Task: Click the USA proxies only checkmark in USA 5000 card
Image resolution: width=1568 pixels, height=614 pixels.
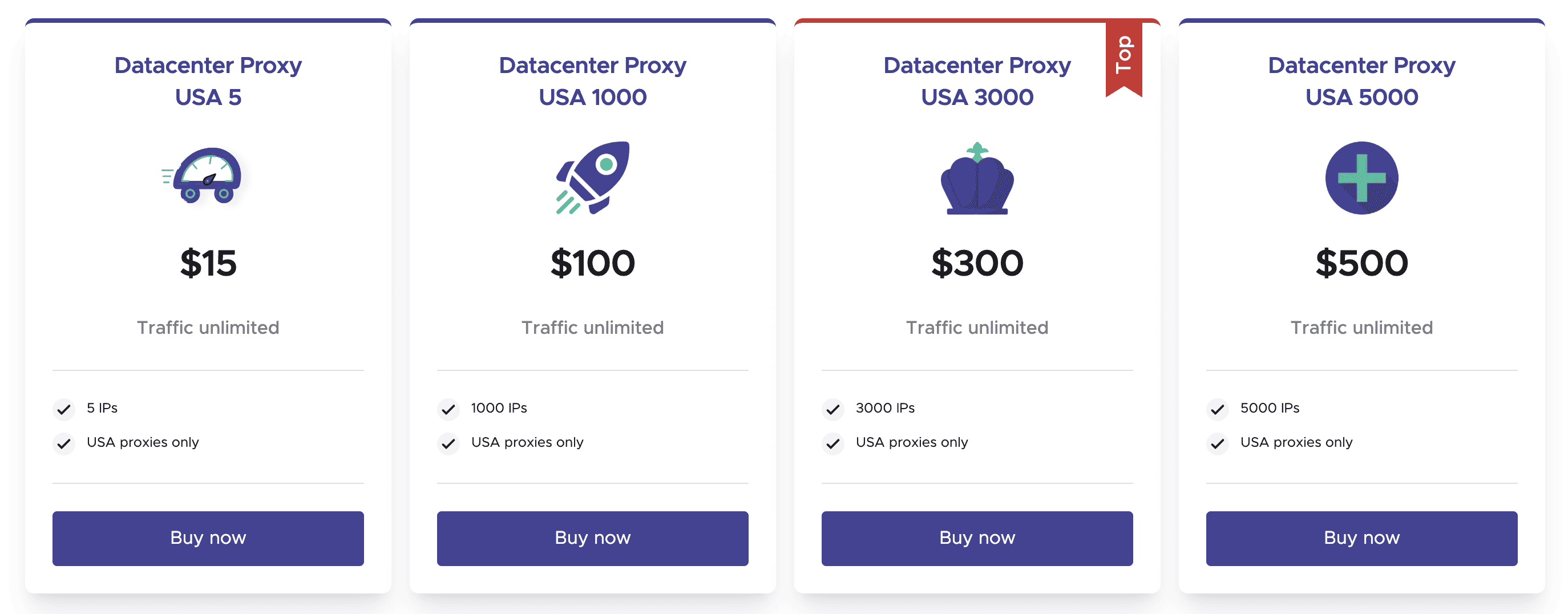Action: coord(1218,443)
